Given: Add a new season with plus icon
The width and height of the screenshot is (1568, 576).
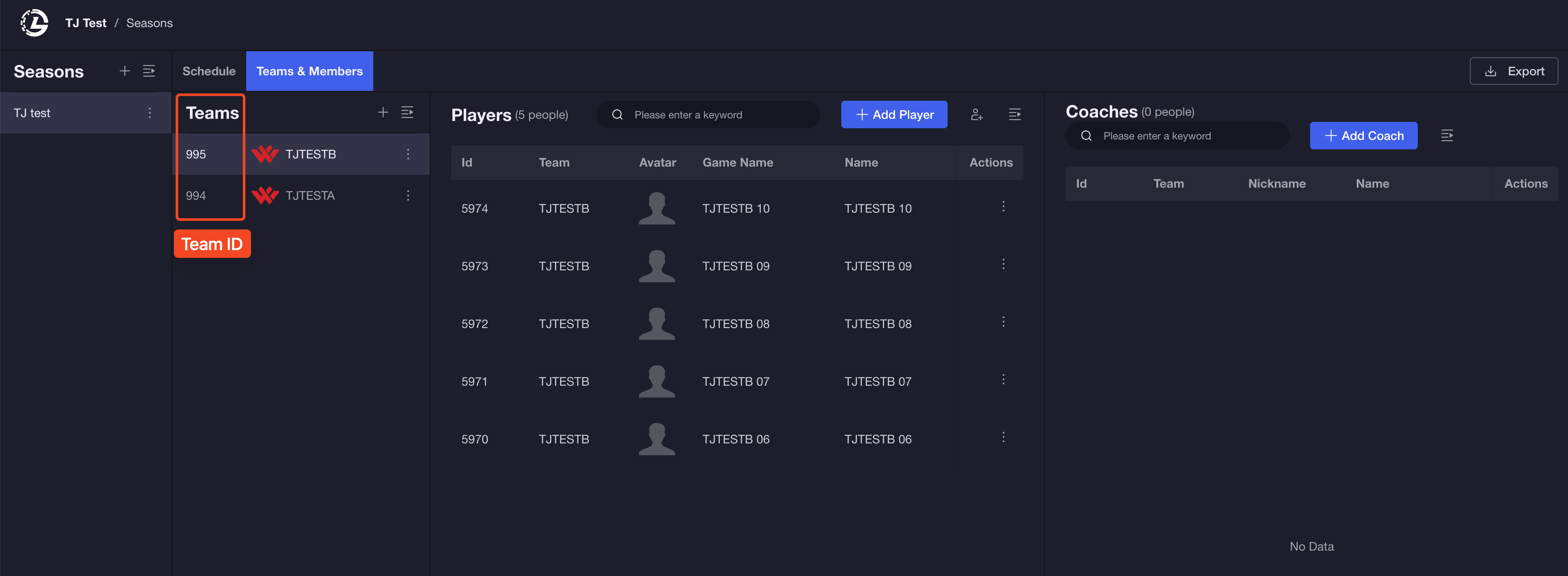Looking at the screenshot, I should coord(125,71).
